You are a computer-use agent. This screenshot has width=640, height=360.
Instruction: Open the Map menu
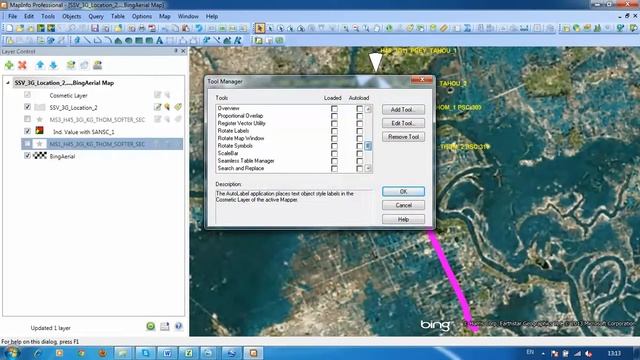click(164, 16)
